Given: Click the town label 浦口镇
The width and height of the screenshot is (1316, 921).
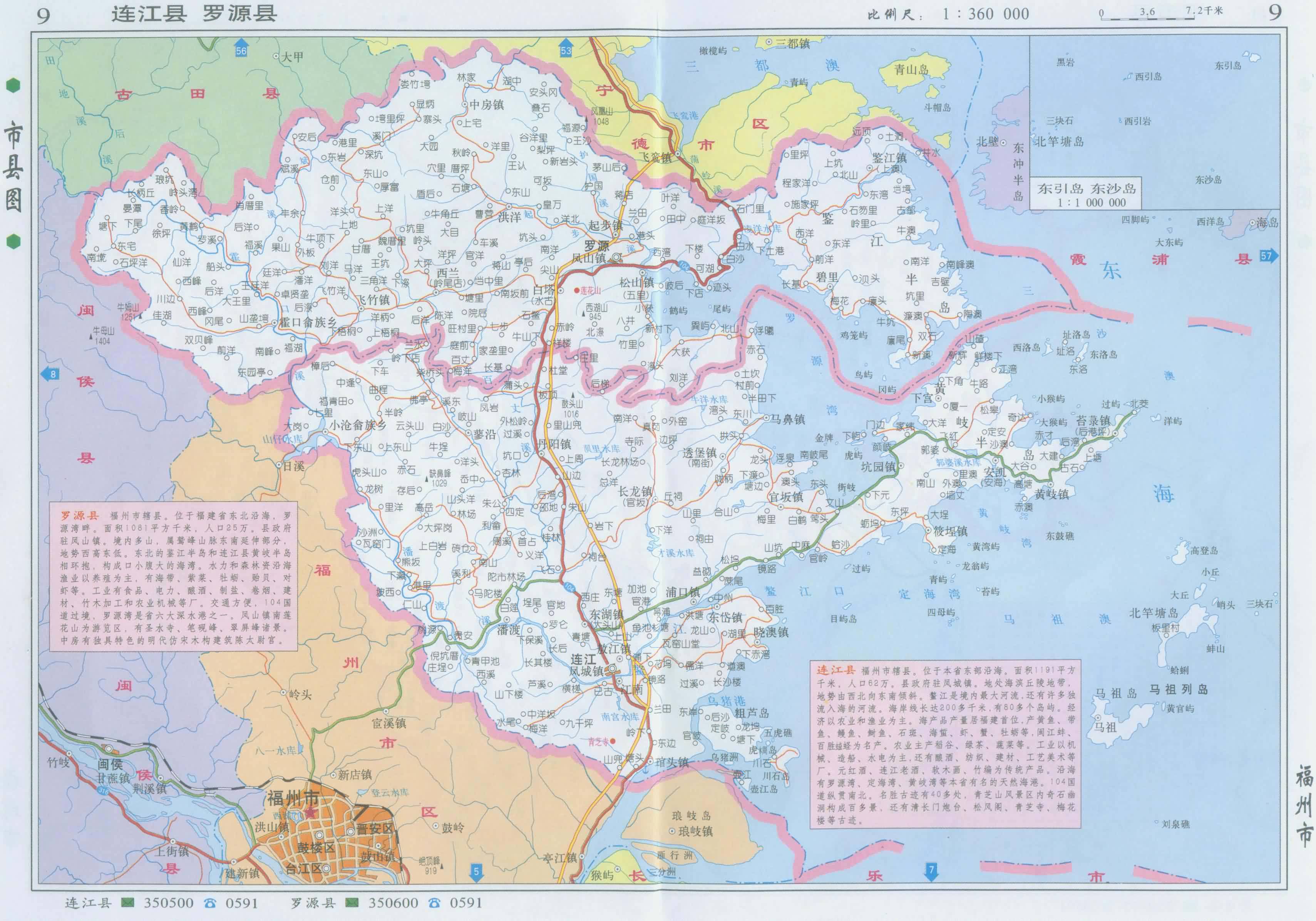Looking at the screenshot, I should click(x=683, y=592).
